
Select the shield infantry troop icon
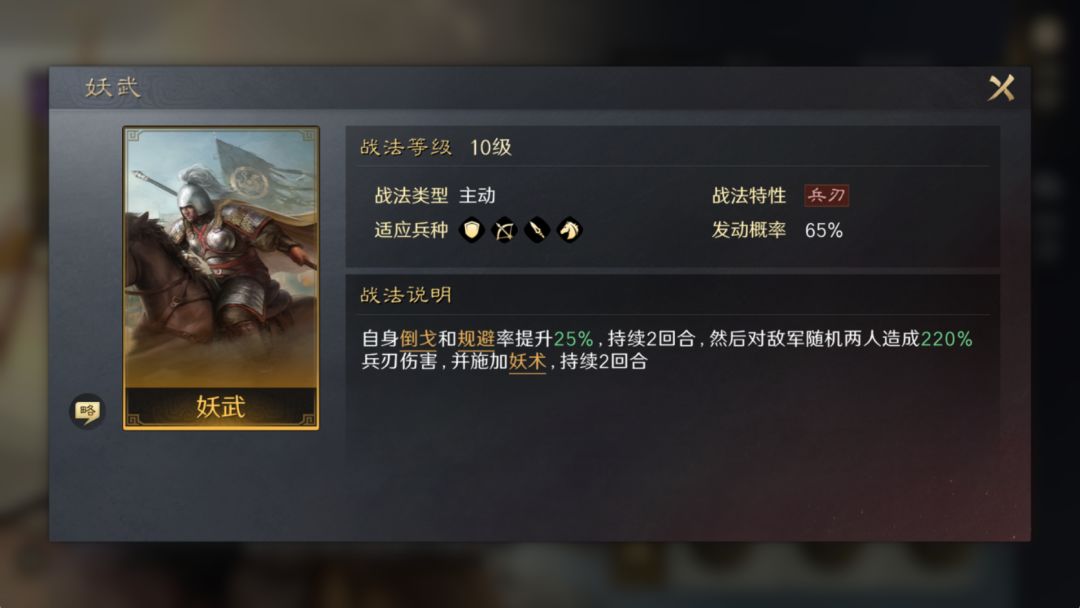(472, 230)
